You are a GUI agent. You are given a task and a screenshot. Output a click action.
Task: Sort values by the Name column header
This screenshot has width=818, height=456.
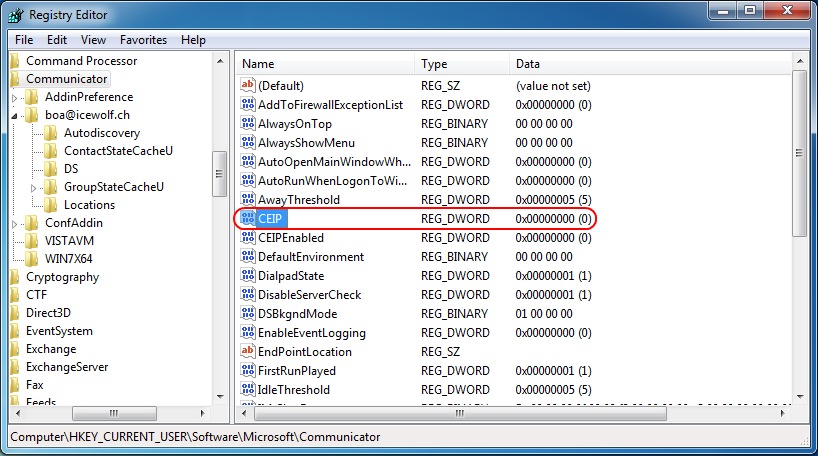(326, 64)
